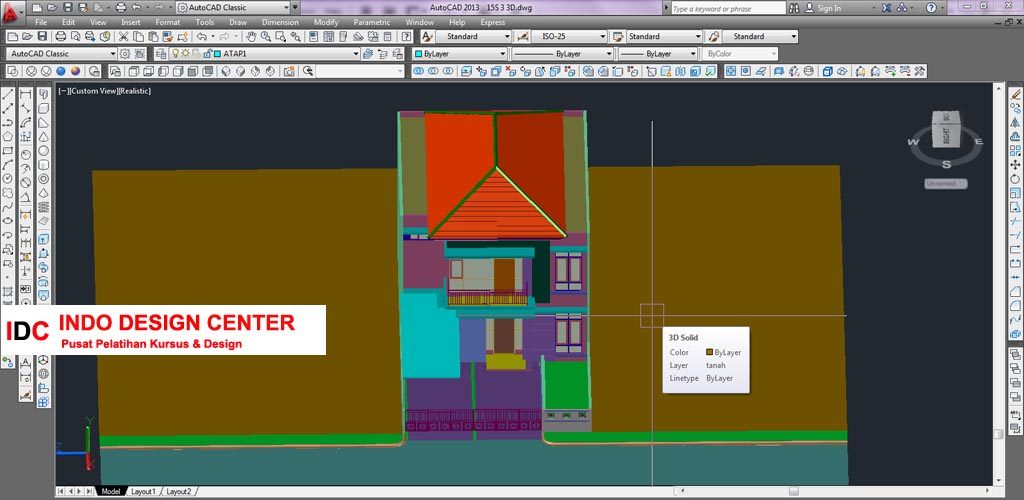
Task: Select the Linear dimension tool
Action: [x=25, y=95]
